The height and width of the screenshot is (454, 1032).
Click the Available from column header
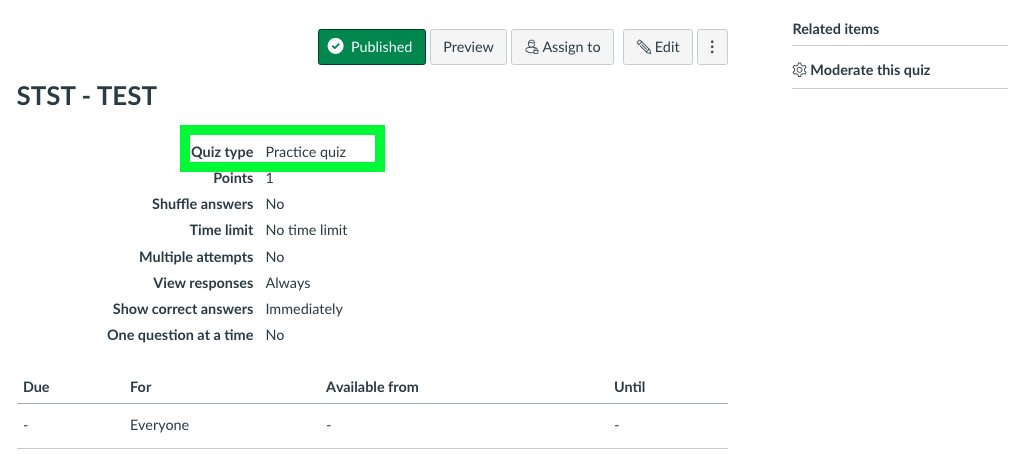[x=372, y=387]
